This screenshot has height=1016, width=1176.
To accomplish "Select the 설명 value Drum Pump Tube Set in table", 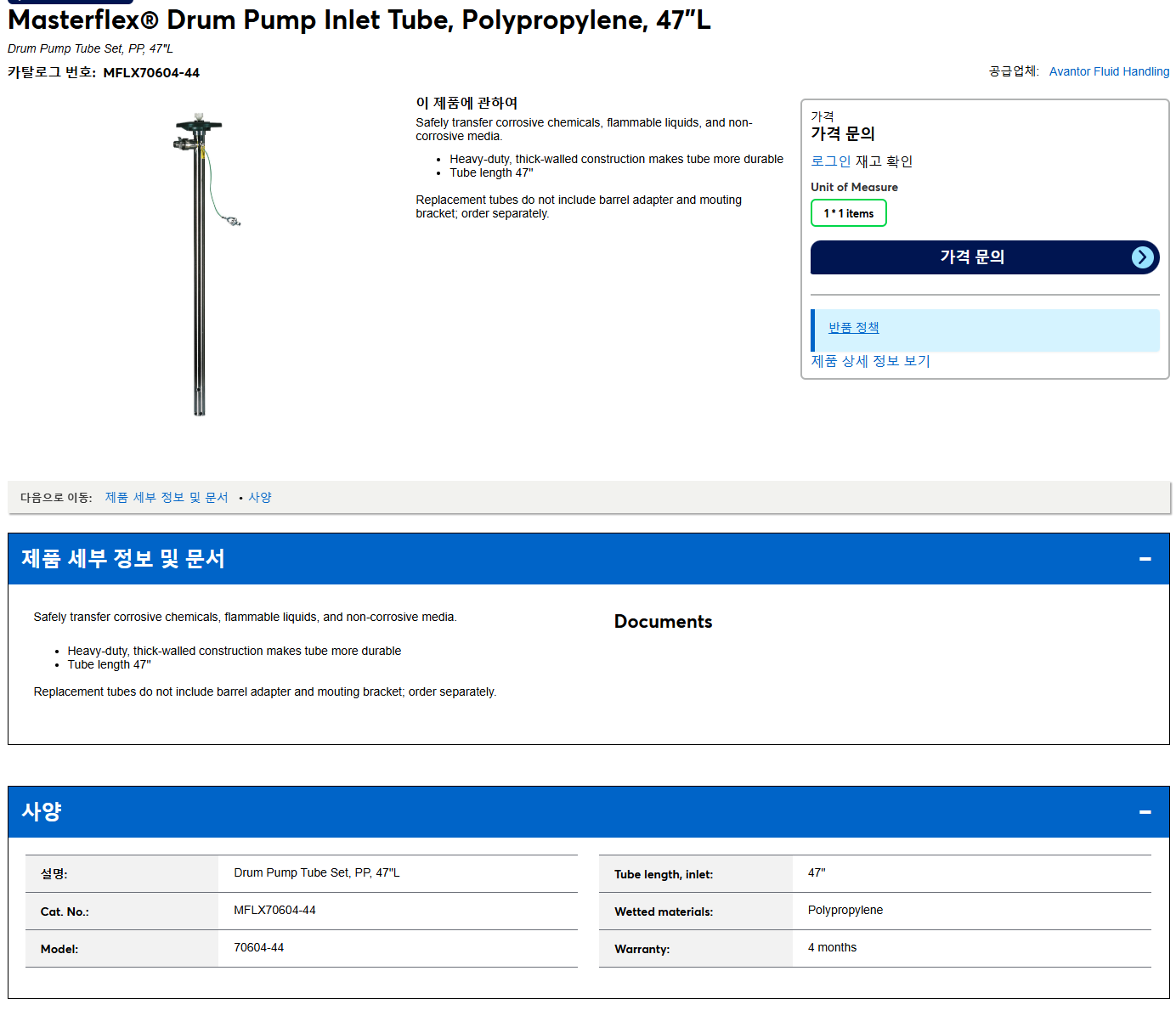I will [317, 873].
